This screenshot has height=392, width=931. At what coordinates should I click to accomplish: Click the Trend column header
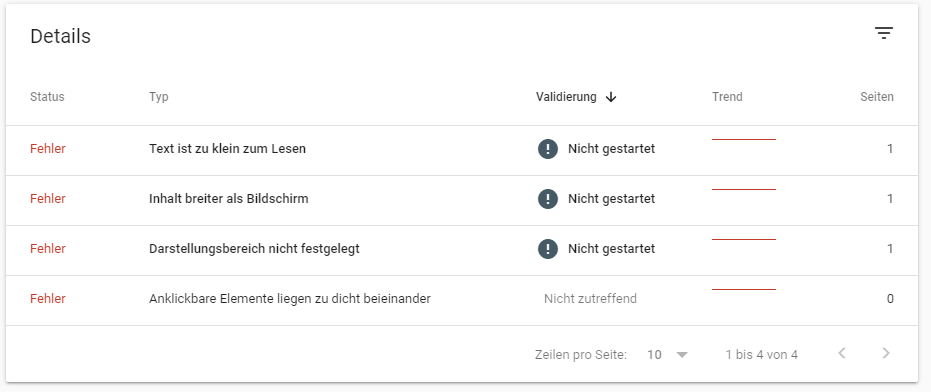click(727, 97)
